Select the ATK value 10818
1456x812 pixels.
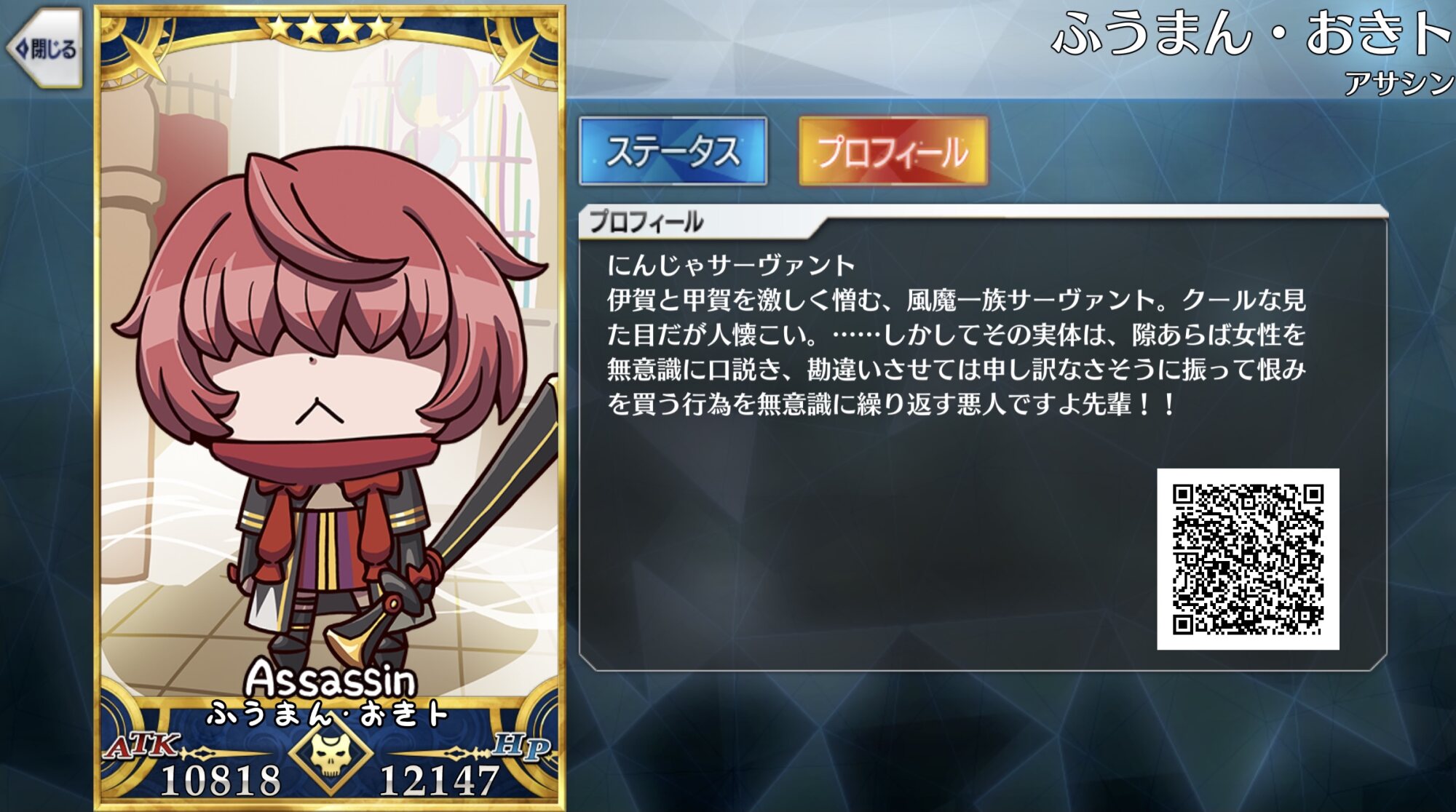click(x=221, y=781)
